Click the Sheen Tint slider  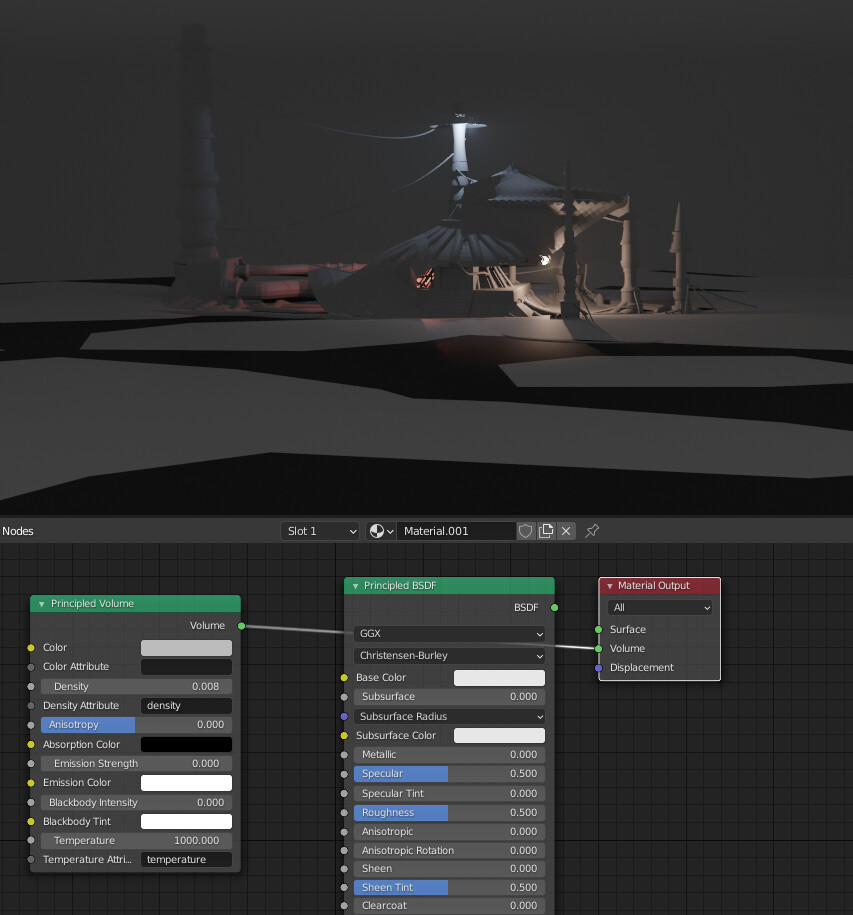(449, 888)
